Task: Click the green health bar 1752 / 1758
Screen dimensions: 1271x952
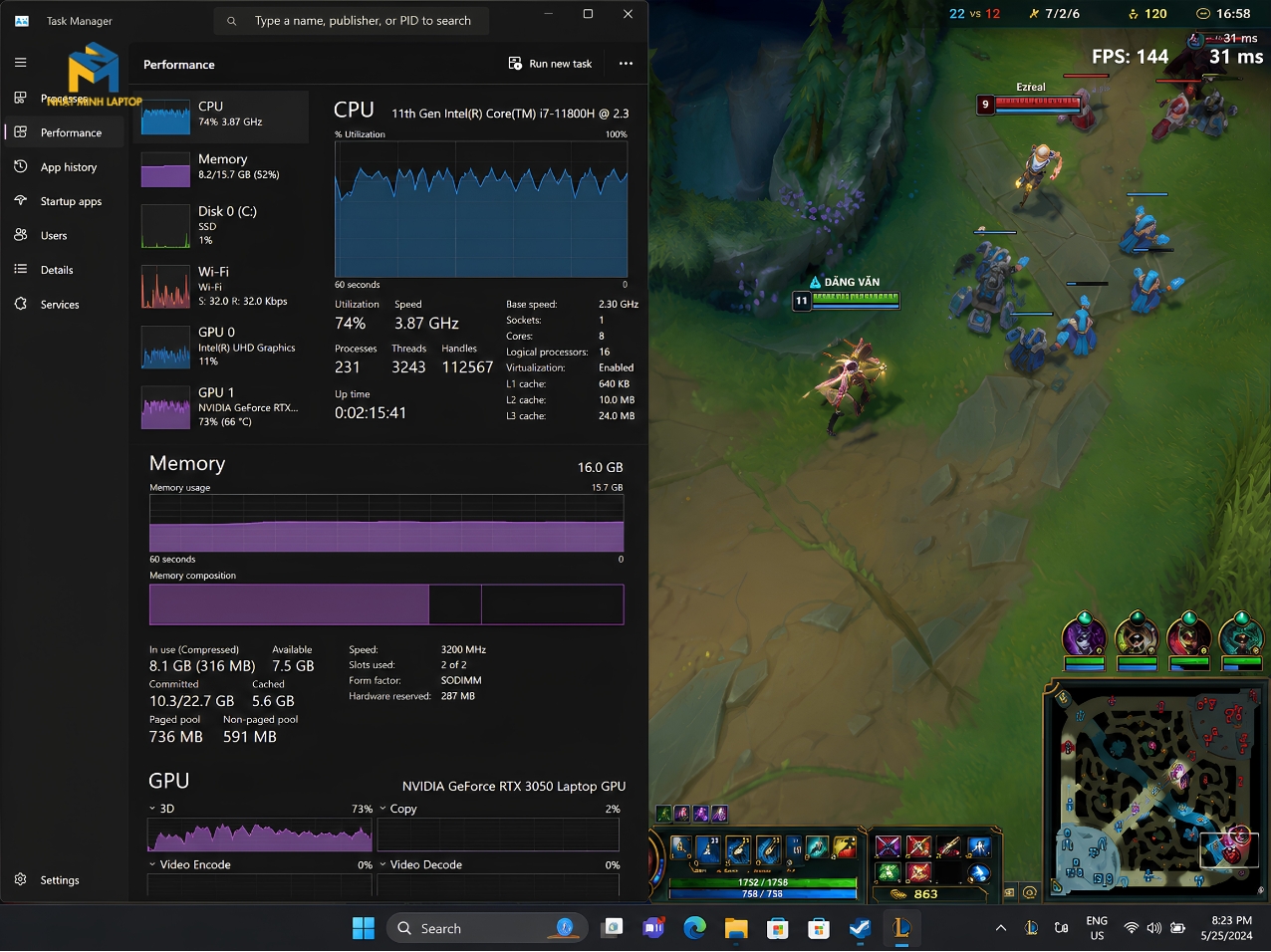Action: tap(763, 882)
